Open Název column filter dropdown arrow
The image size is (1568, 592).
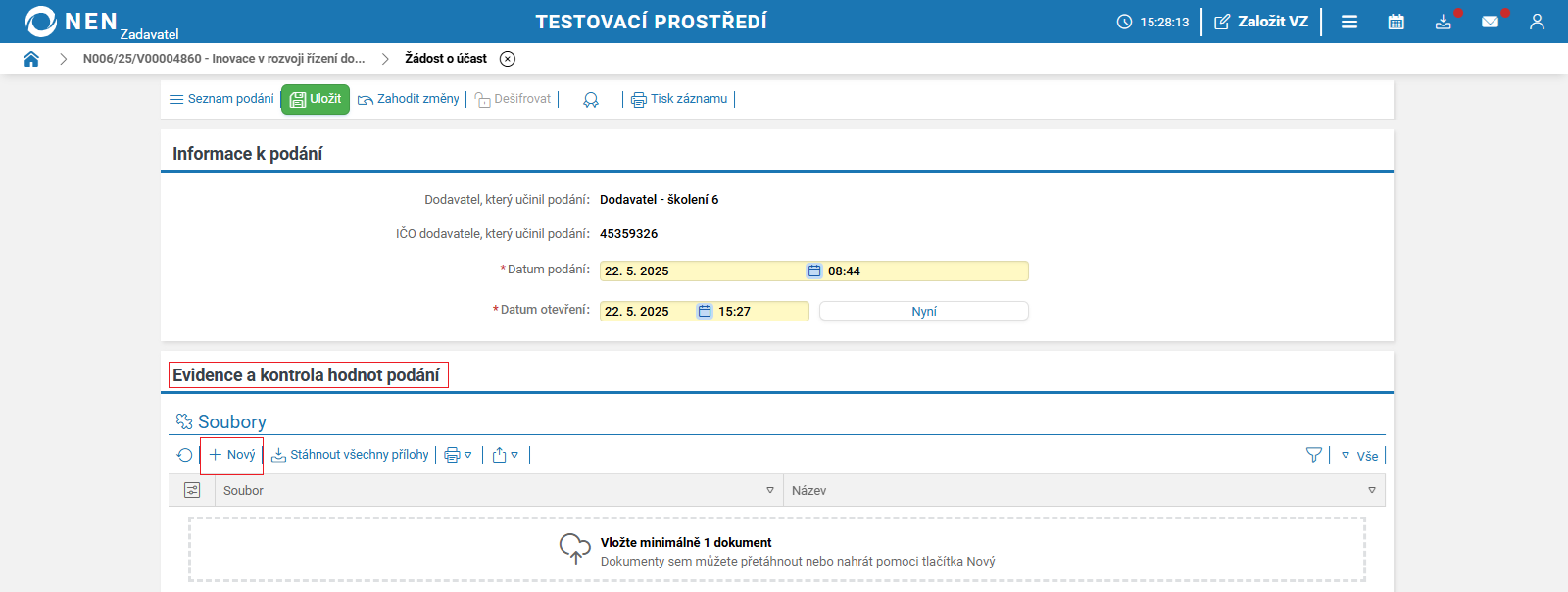[1372, 491]
